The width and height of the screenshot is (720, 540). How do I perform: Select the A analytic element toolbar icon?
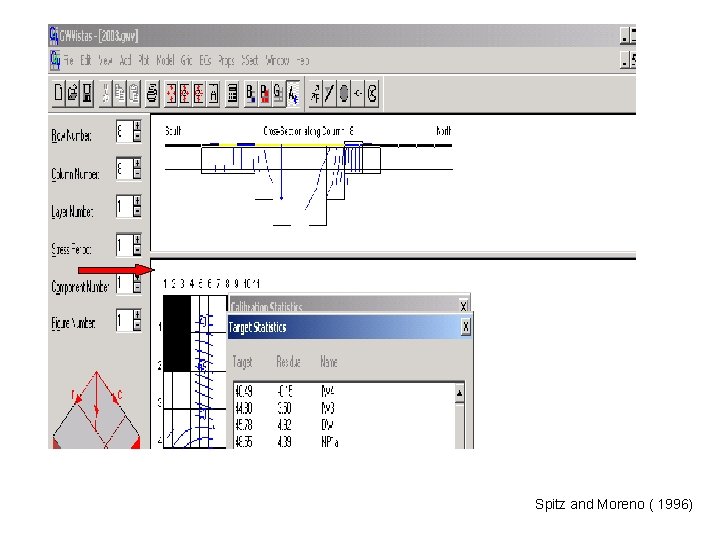point(293,94)
